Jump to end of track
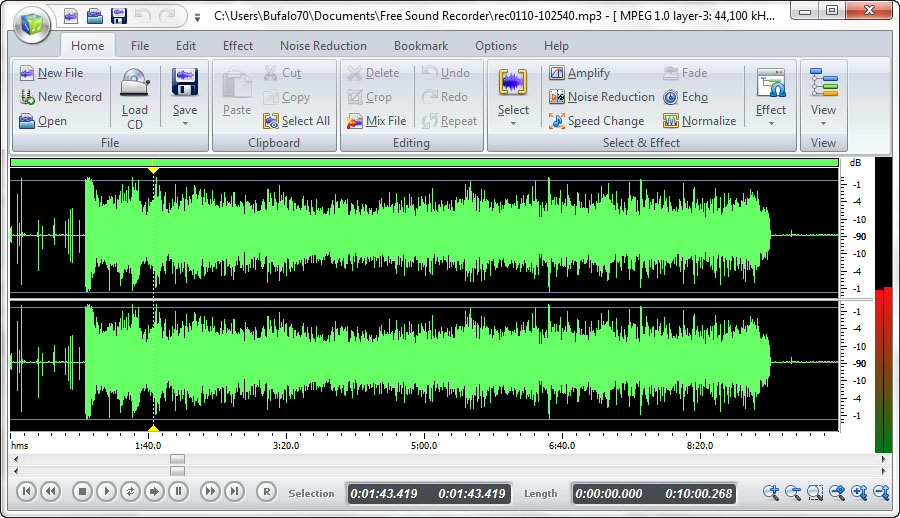This screenshot has width=900, height=518. coord(234,491)
